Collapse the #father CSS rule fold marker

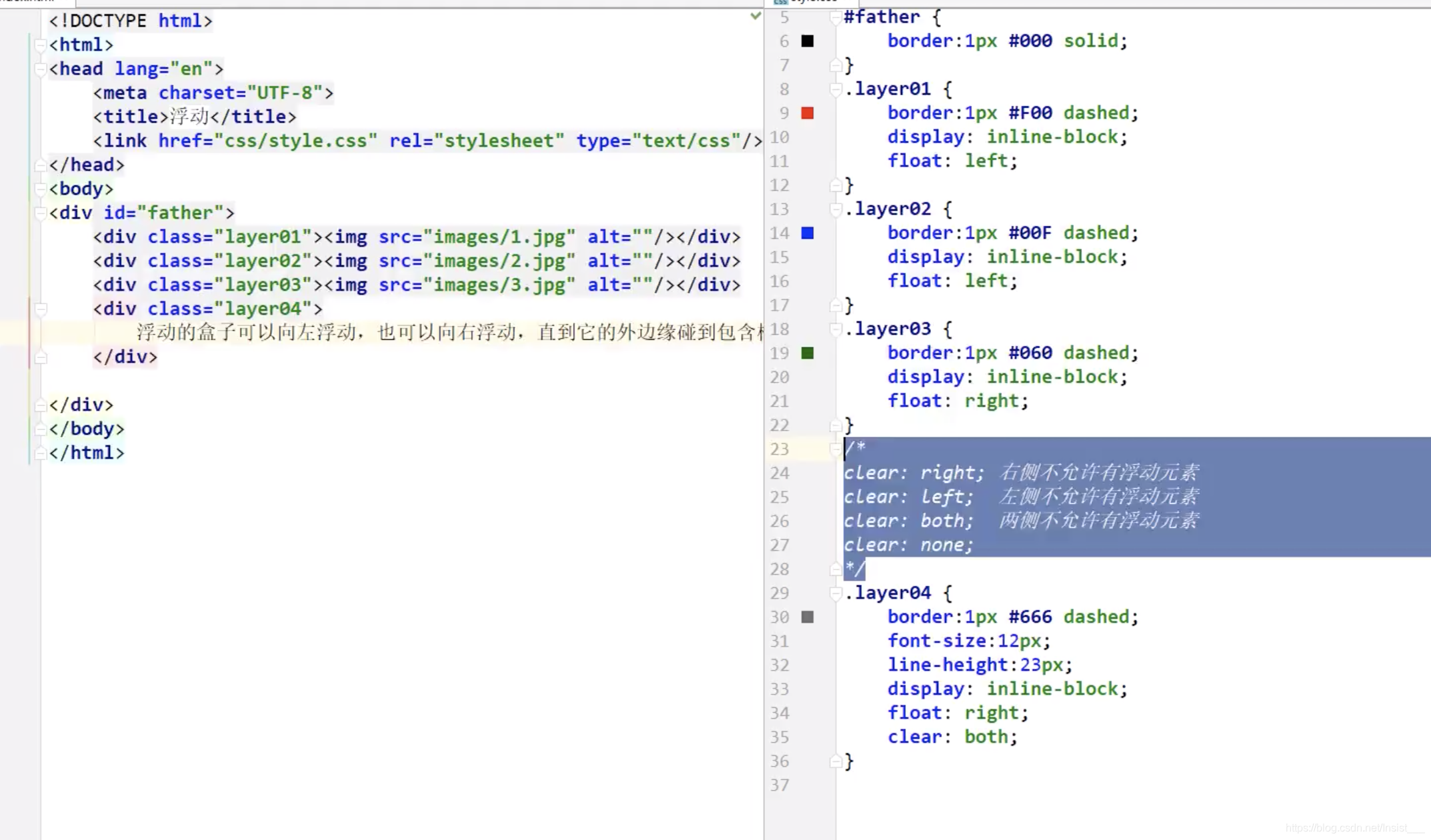(x=835, y=17)
